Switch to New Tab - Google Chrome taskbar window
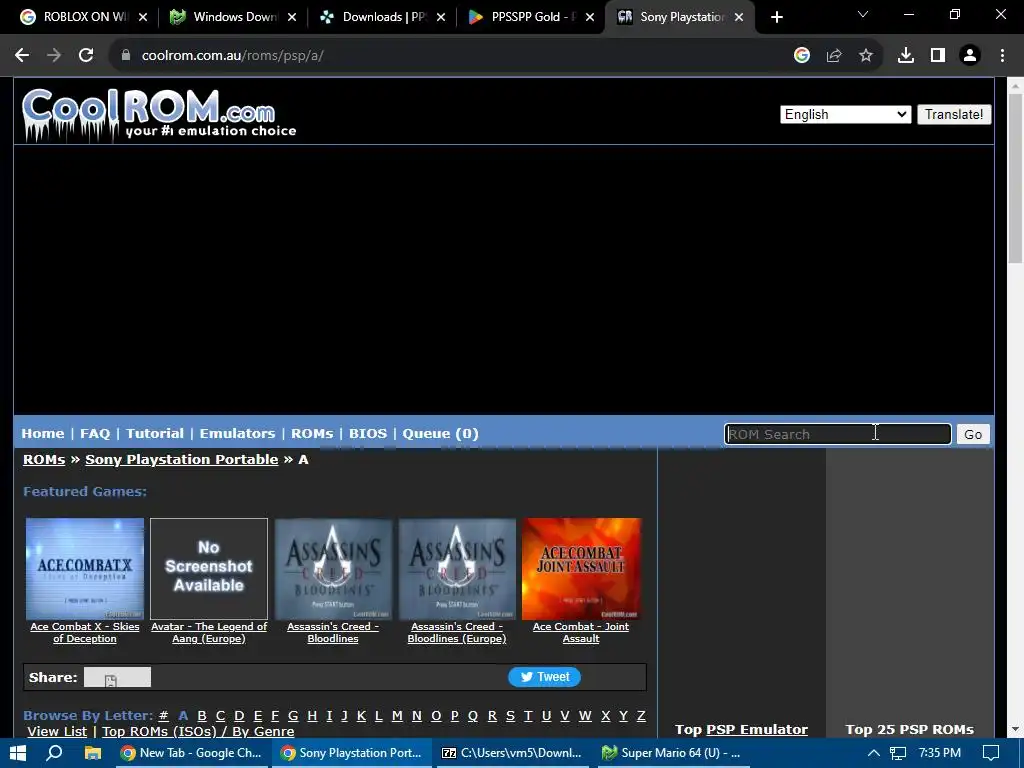Image resolution: width=1024 pixels, height=768 pixels. (x=191, y=753)
